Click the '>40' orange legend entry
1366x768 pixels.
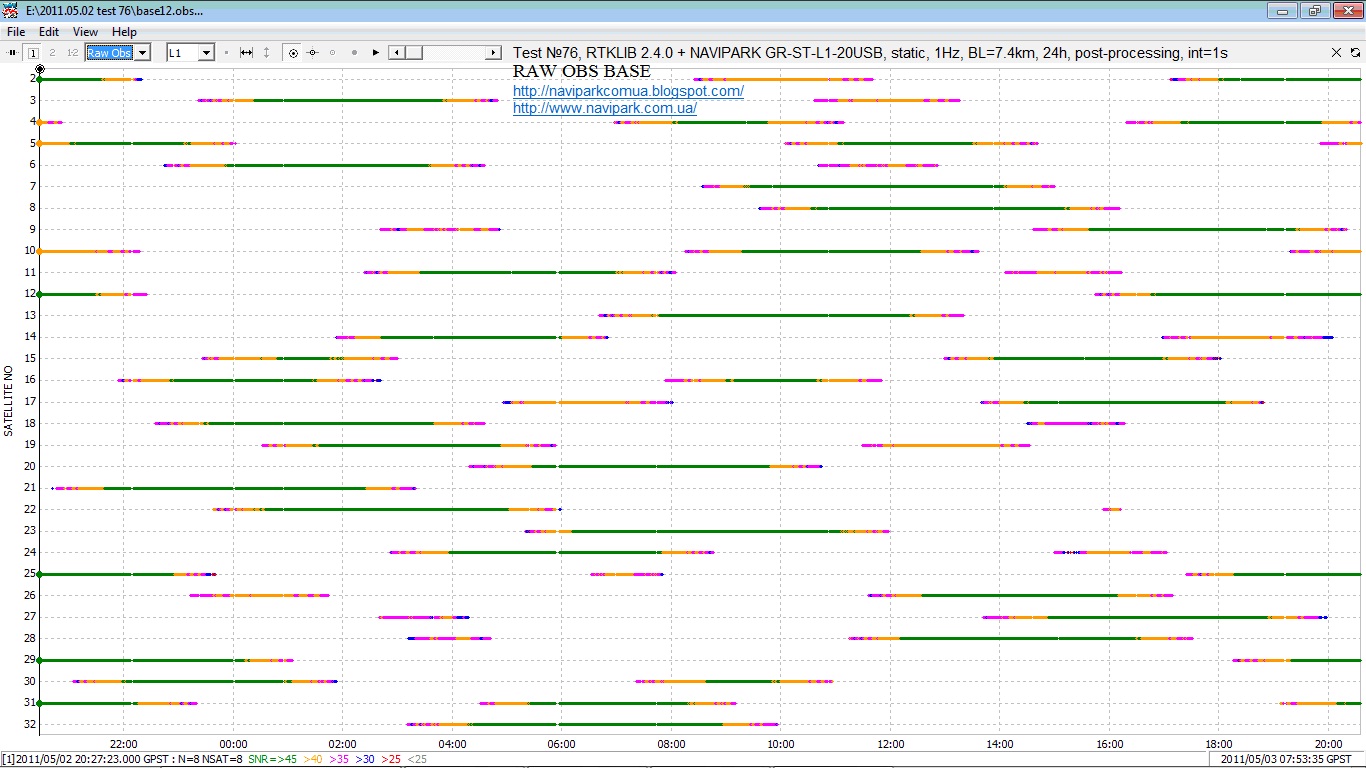click(x=312, y=760)
